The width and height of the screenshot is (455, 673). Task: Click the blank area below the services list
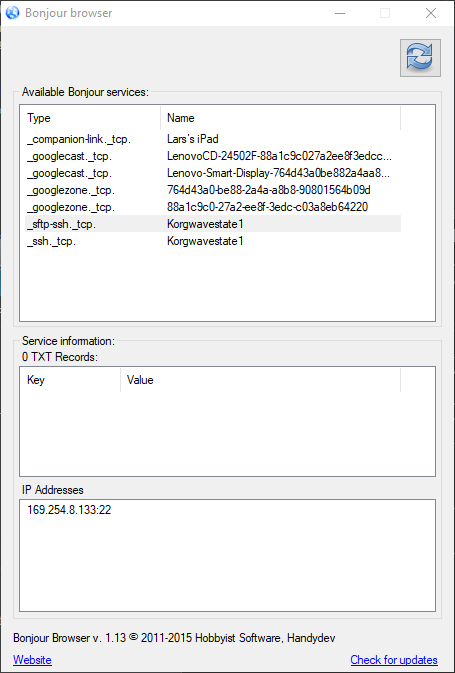pos(228,285)
